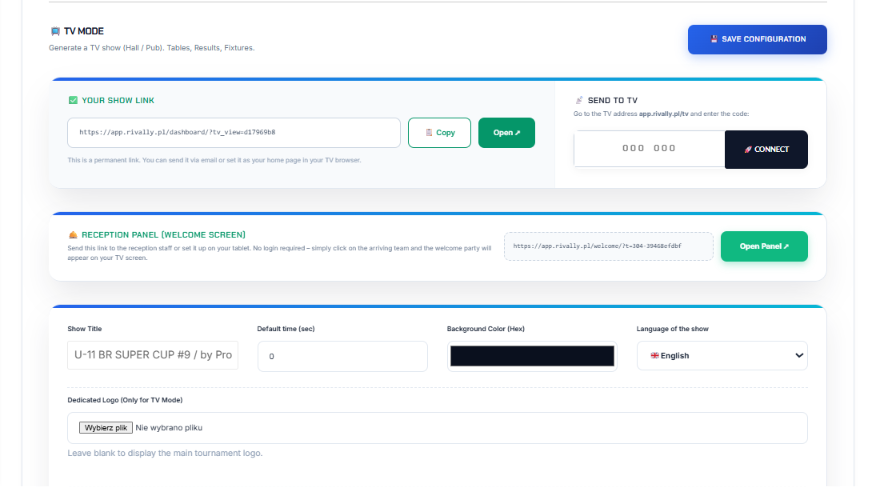Click the Save Configuration button

pos(757,40)
